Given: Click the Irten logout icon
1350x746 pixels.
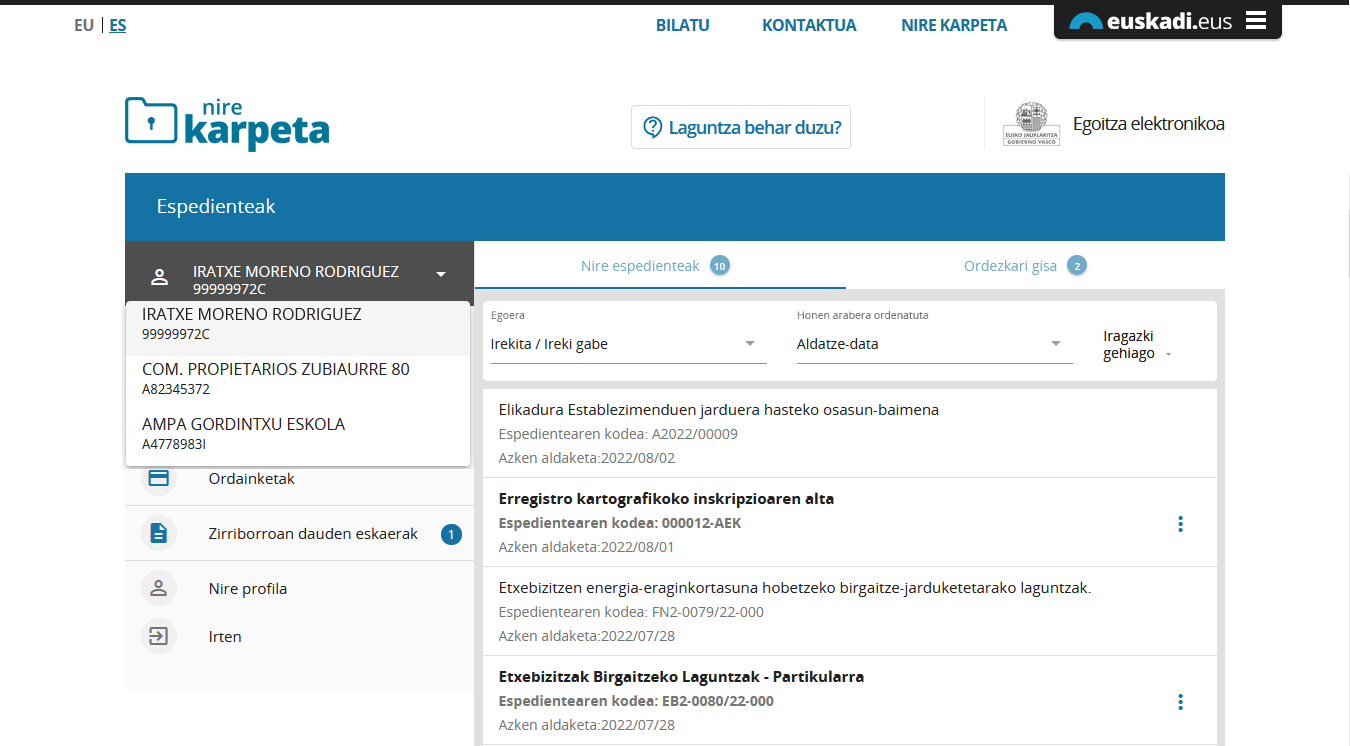Looking at the screenshot, I should click(x=158, y=636).
